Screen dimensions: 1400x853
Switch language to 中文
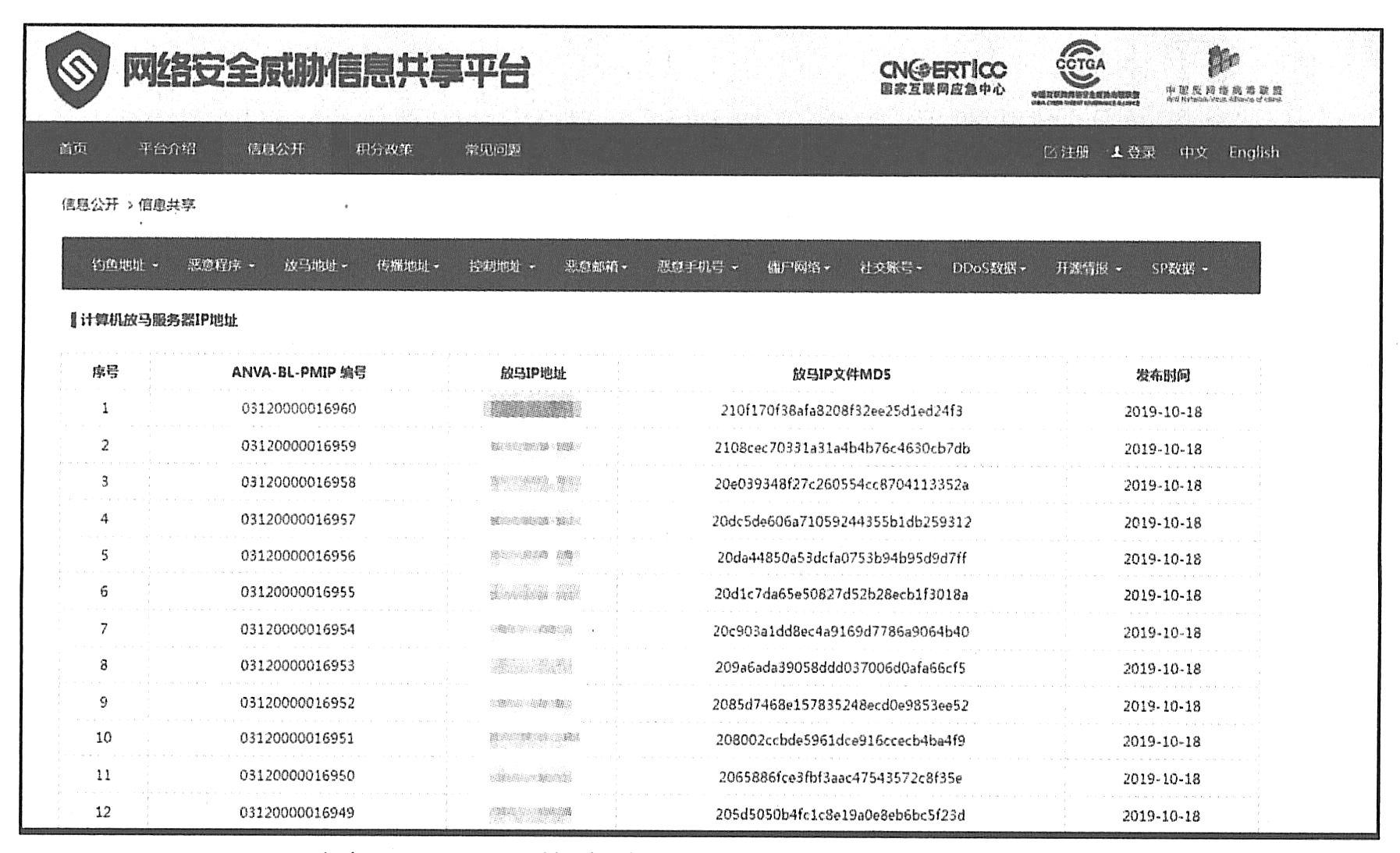(x=1193, y=152)
